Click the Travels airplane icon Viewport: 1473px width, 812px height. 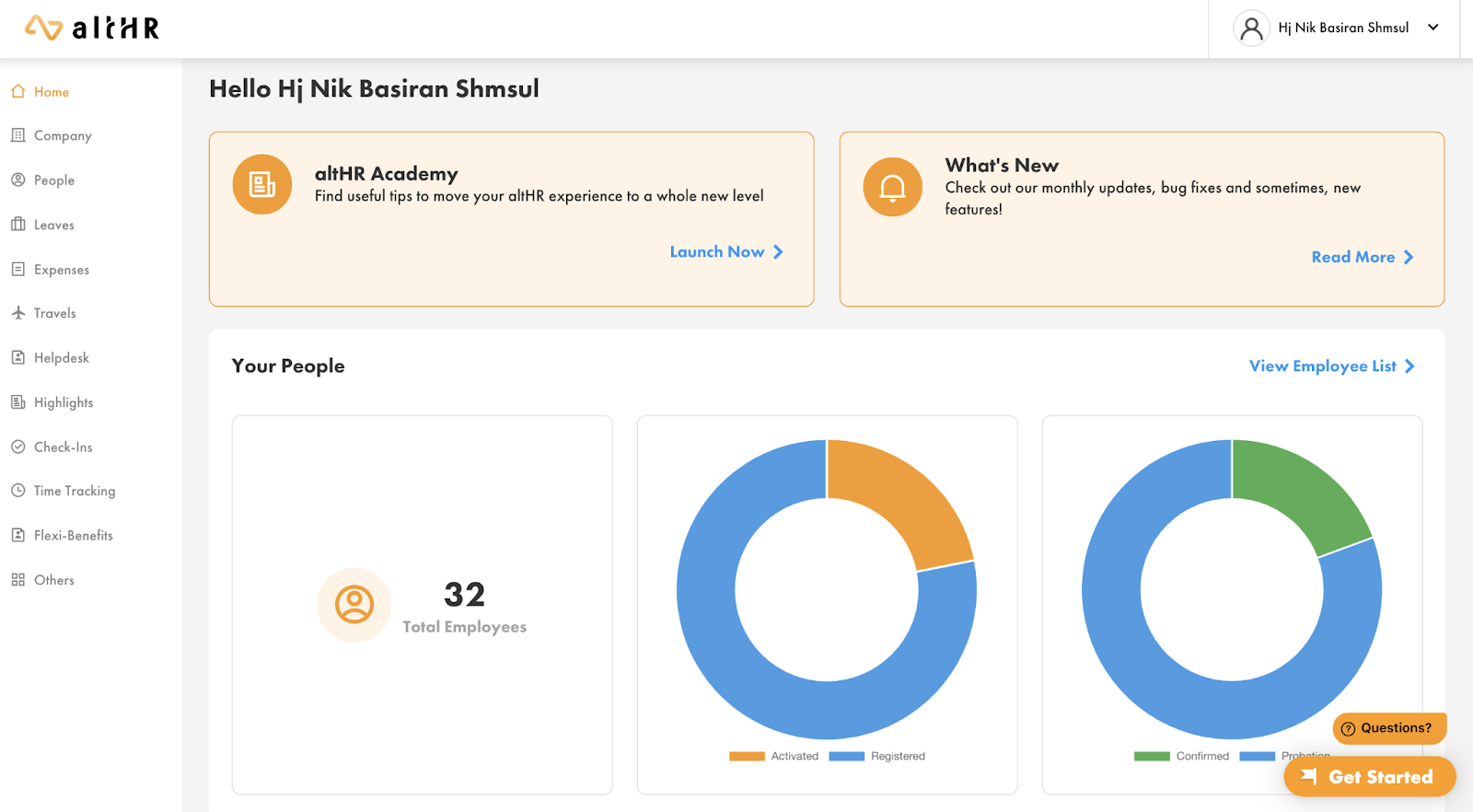(x=17, y=313)
